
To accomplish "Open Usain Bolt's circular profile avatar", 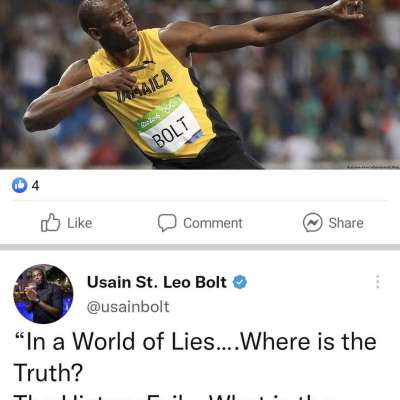I will (x=43, y=294).
